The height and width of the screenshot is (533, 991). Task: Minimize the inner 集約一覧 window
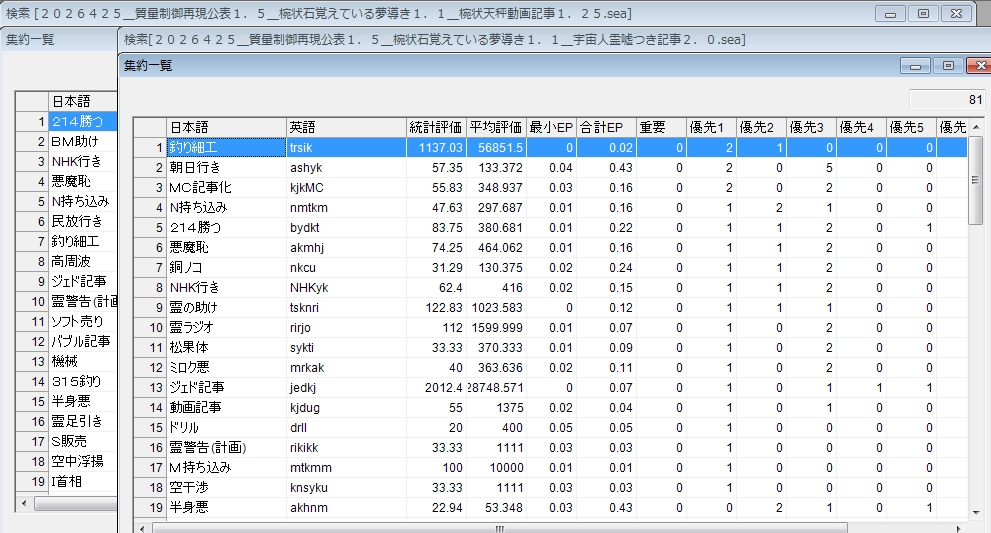[x=915, y=65]
